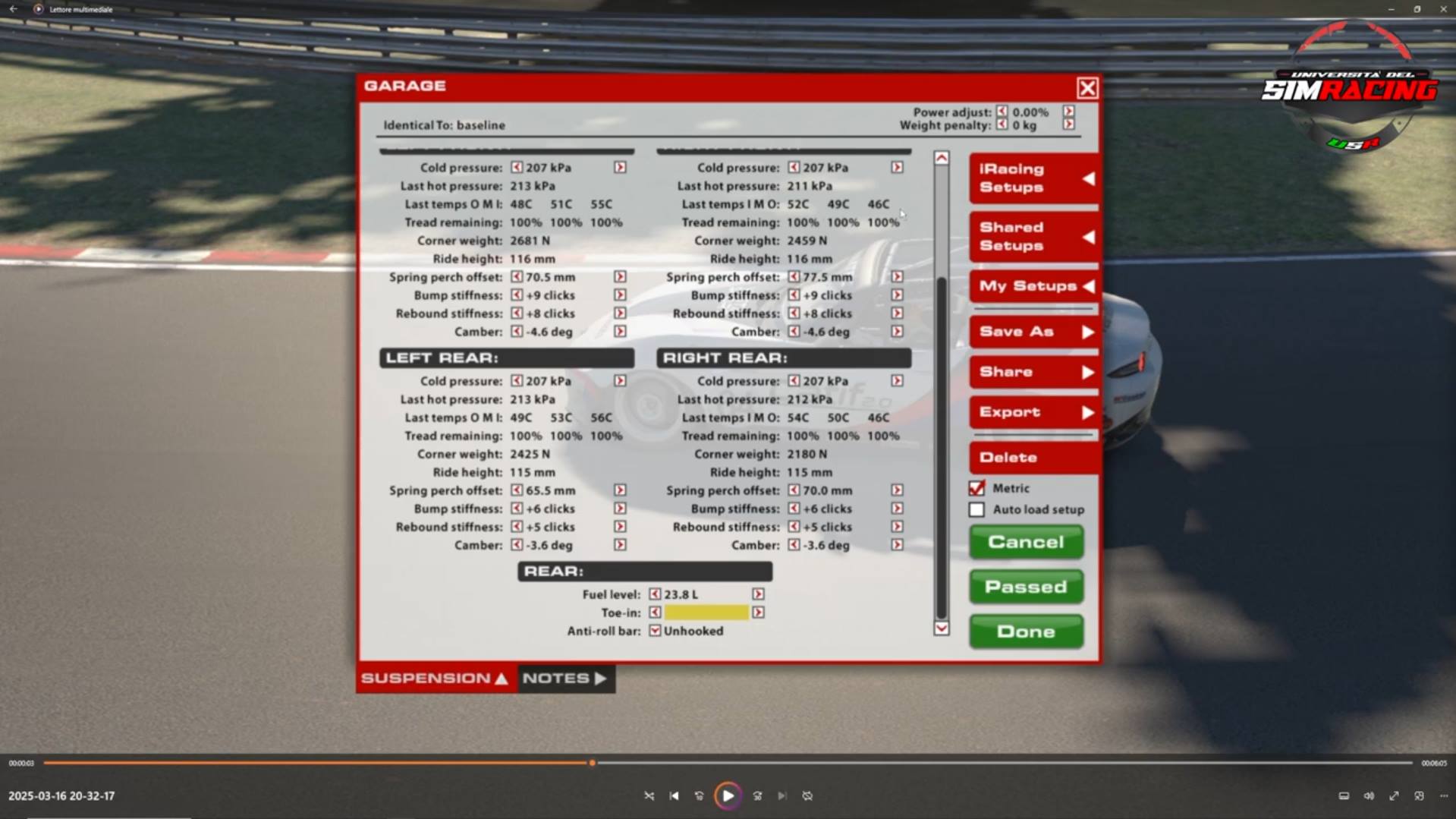Increase Left Rear cold pressure arrow
The height and width of the screenshot is (819, 1456).
620,381
